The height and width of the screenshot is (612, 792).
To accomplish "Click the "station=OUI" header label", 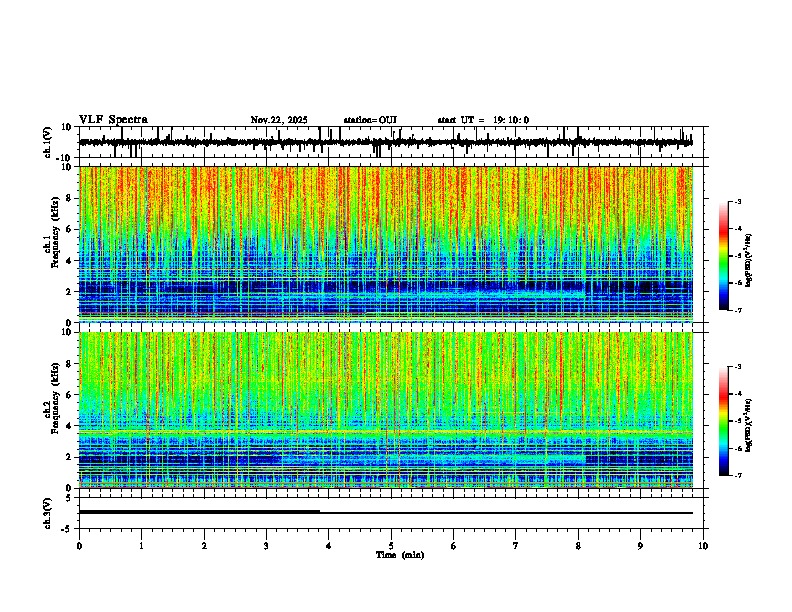I will pyautogui.click(x=370, y=120).
